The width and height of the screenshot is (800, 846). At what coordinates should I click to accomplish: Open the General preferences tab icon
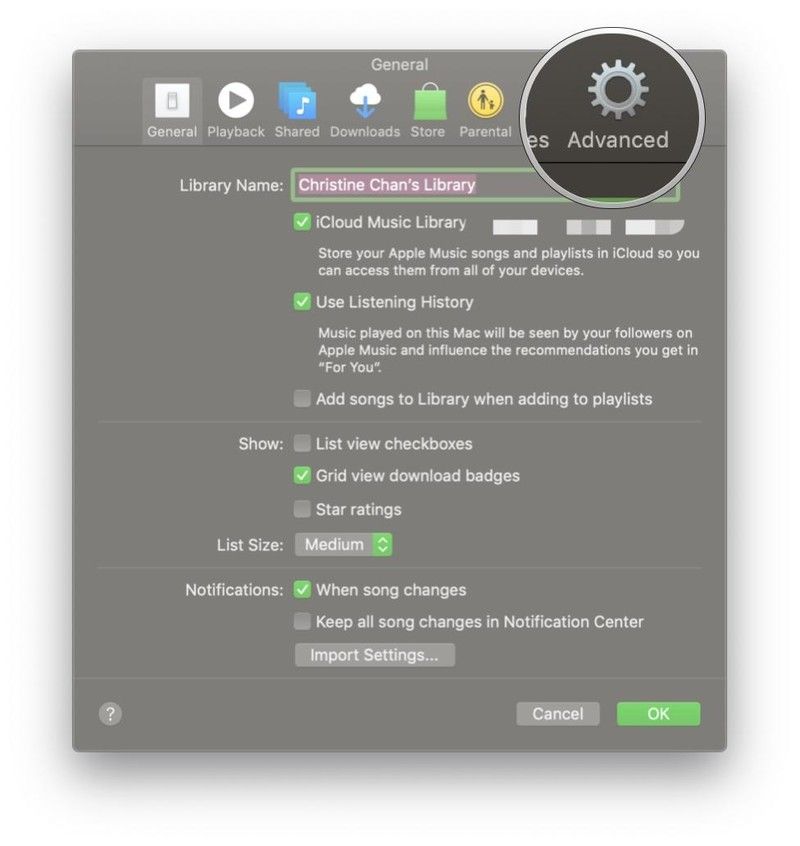pos(172,101)
